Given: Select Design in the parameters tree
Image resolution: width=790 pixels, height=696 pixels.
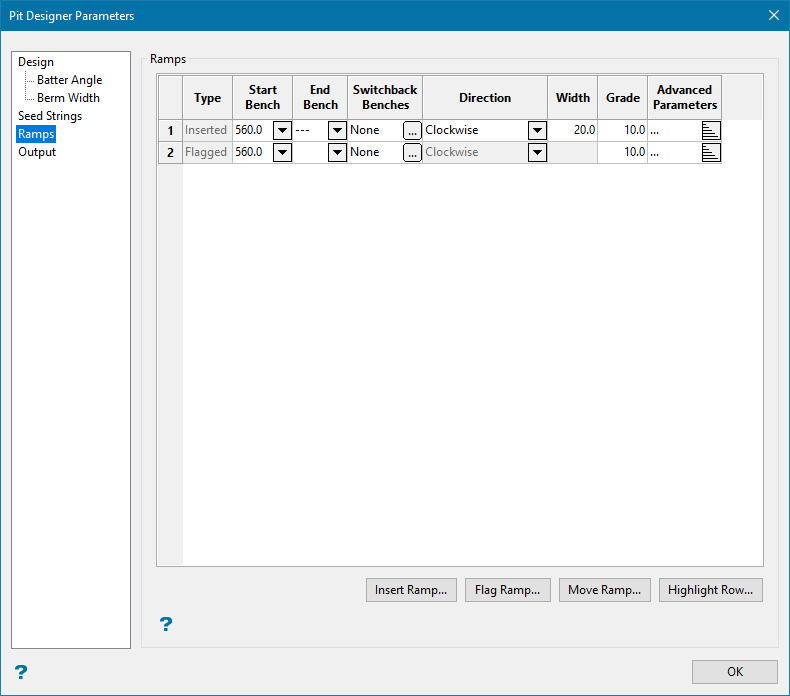Looking at the screenshot, I should (x=36, y=62).
